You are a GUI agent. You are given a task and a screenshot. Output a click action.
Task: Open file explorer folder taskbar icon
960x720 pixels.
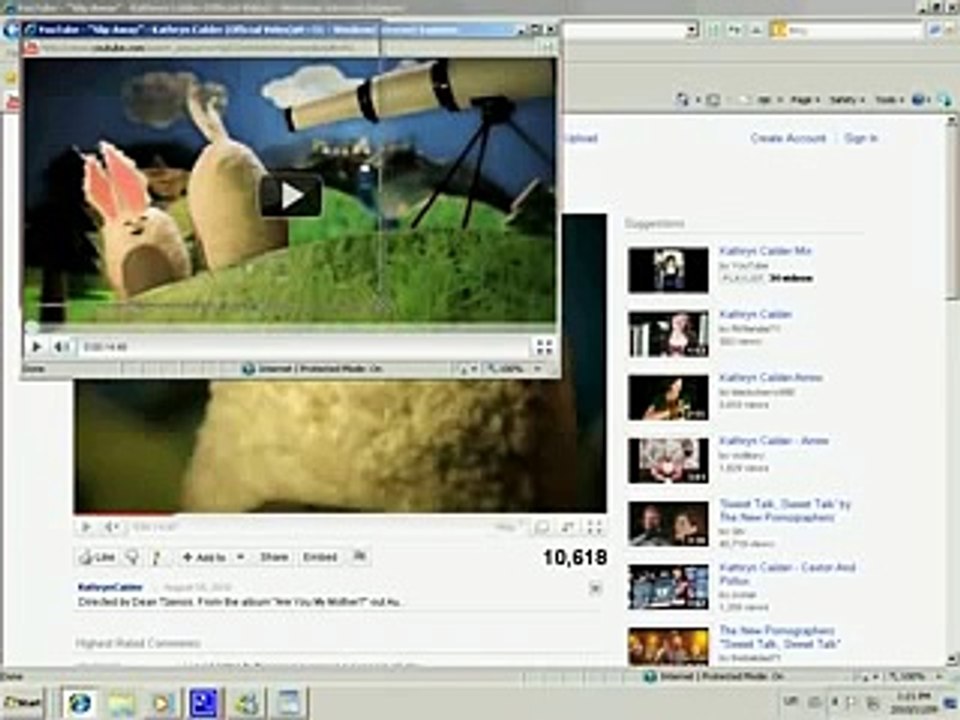click(122, 702)
